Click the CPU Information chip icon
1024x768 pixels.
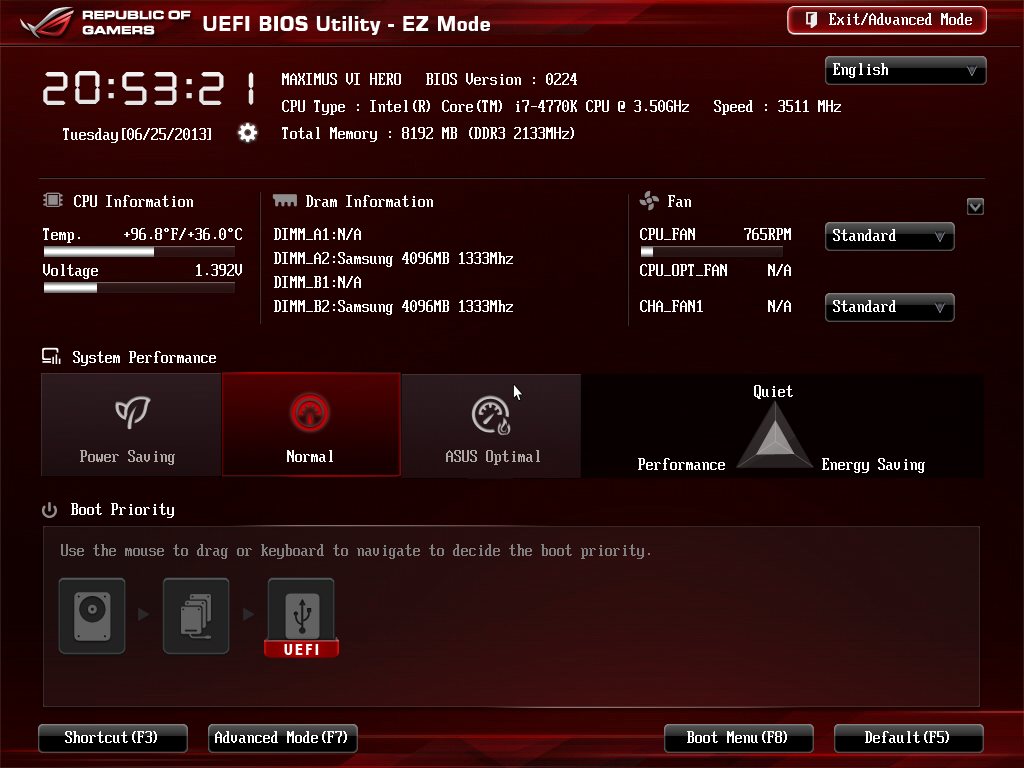click(x=53, y=200)
